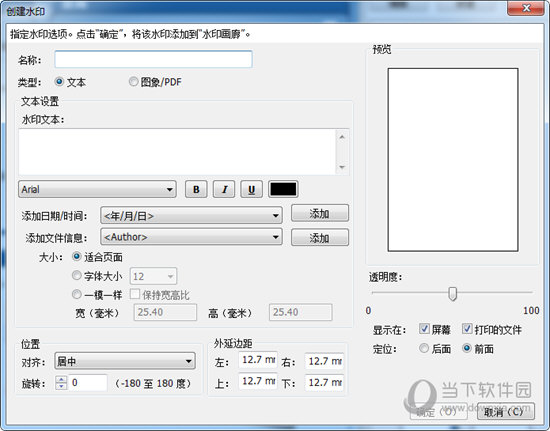Click the 上 margin field
This screenshot has height=431, width=550.
coord(258,381)
